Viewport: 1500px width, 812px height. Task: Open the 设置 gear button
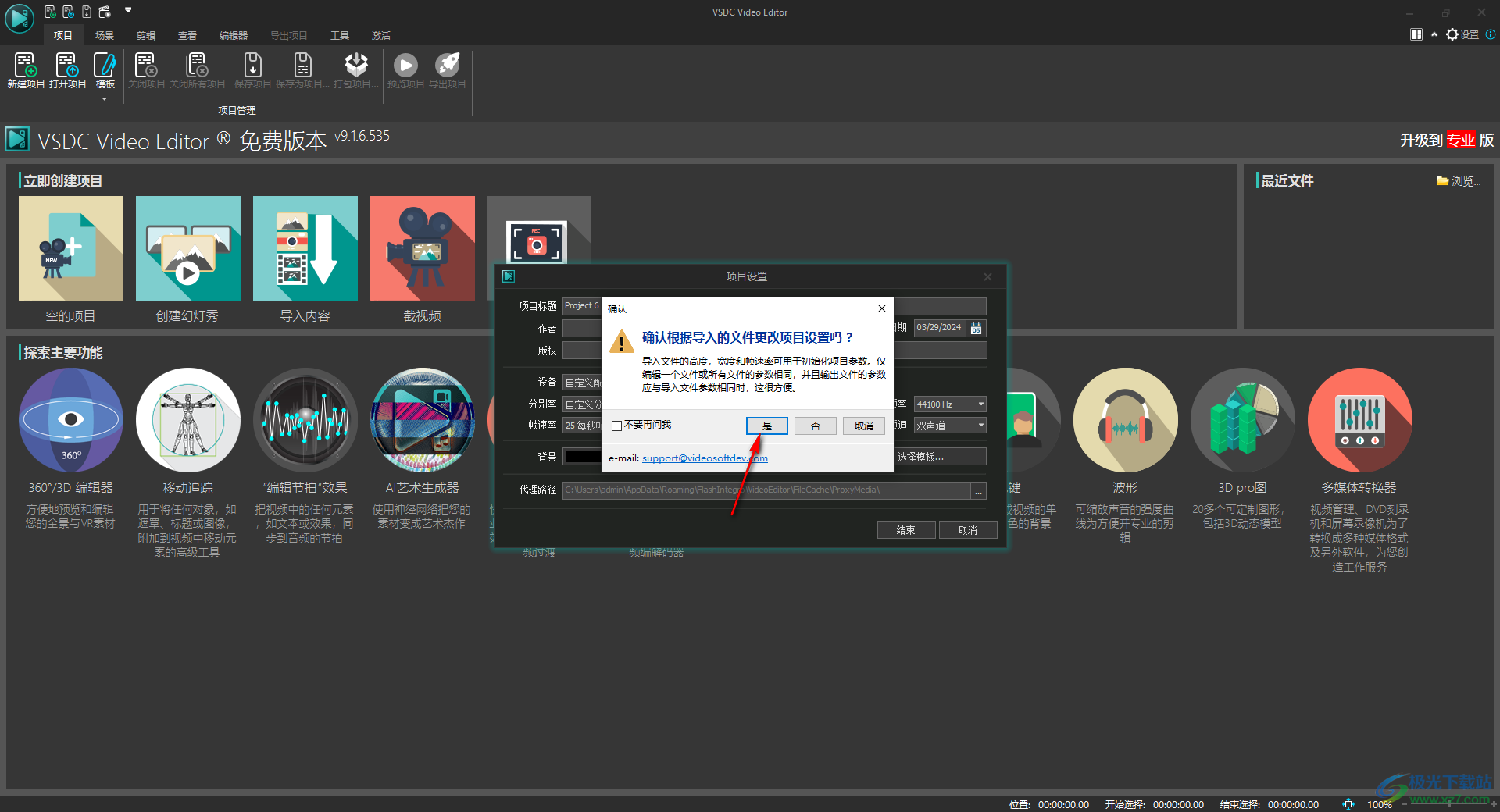1462,34
